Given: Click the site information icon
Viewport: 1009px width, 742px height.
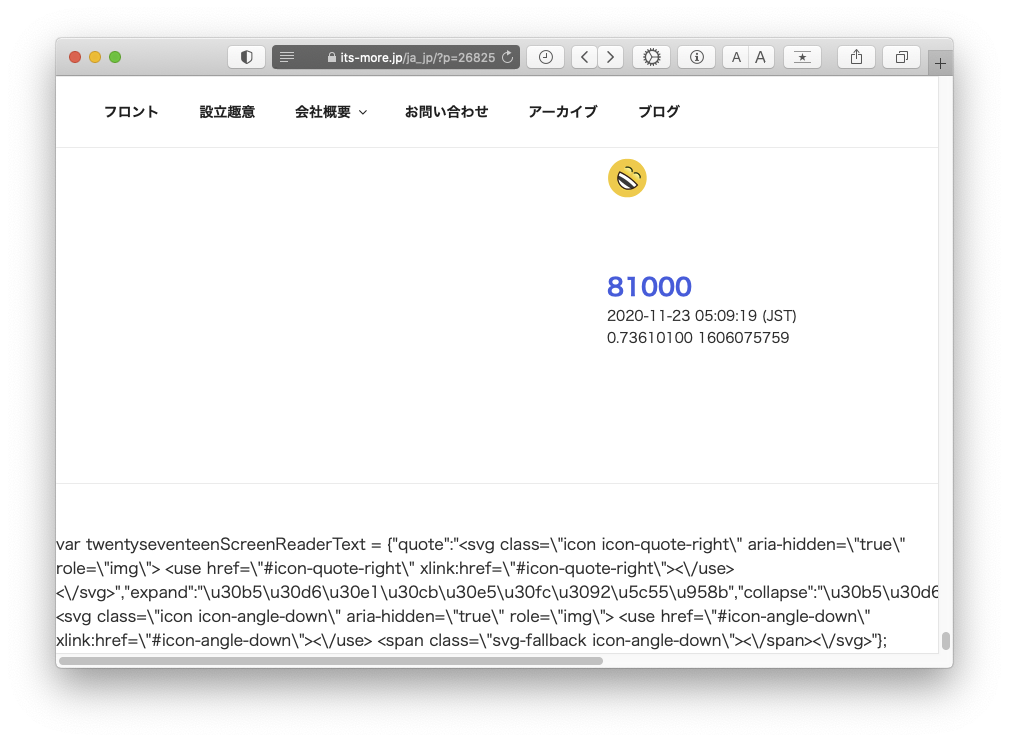Looking at the screenshot, I should tap(696, 57).
